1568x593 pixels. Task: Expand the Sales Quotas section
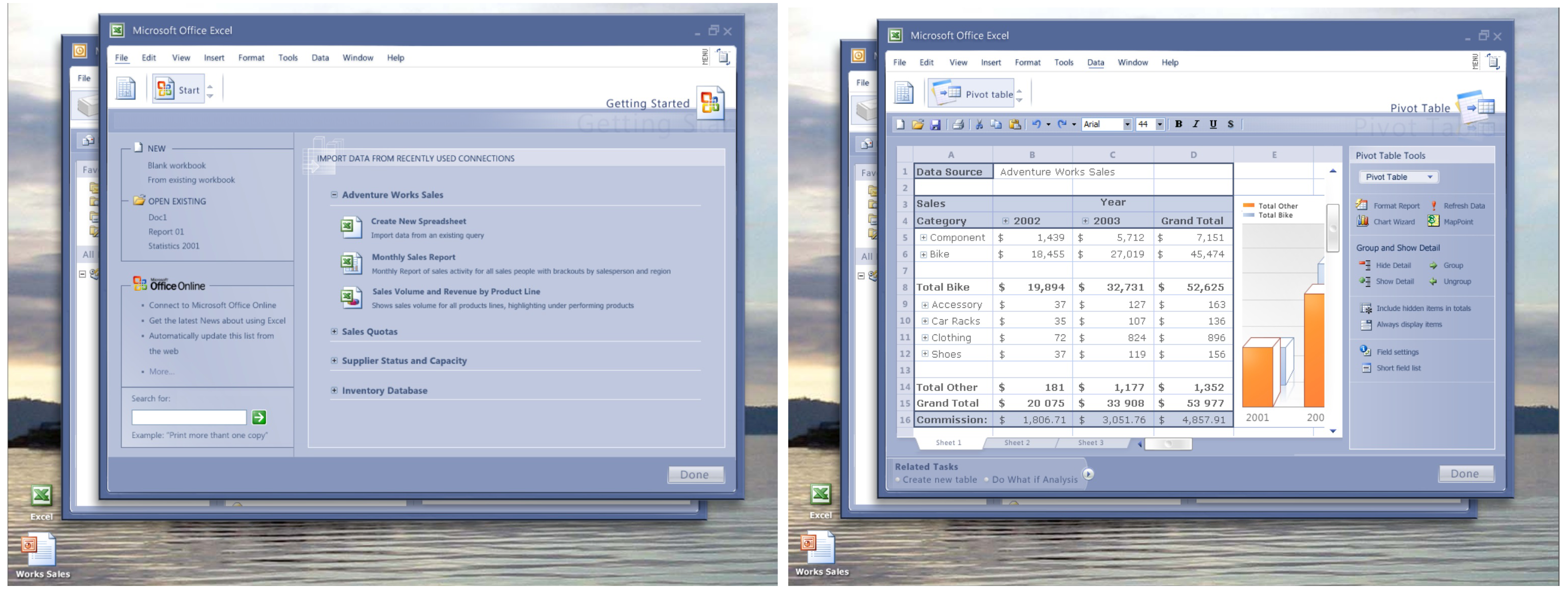tap(334, 332)
